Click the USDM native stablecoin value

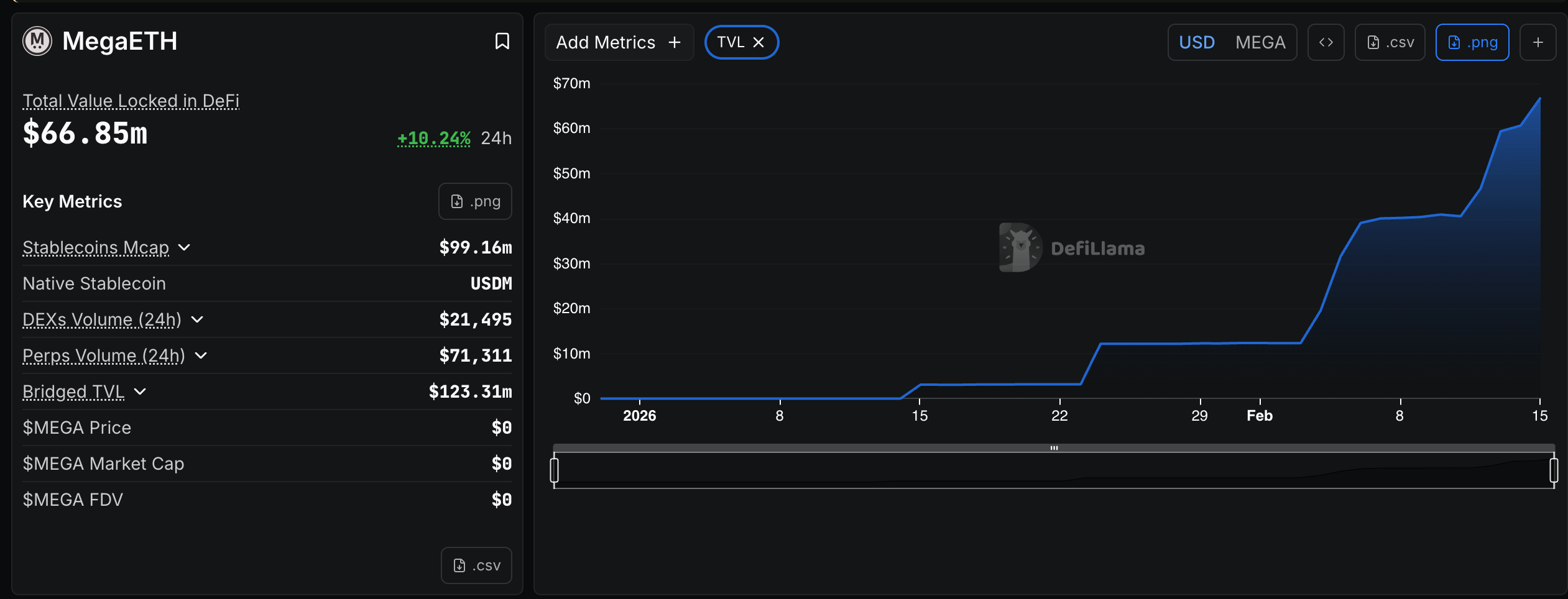pyautogui.click(x=491, y=283)
